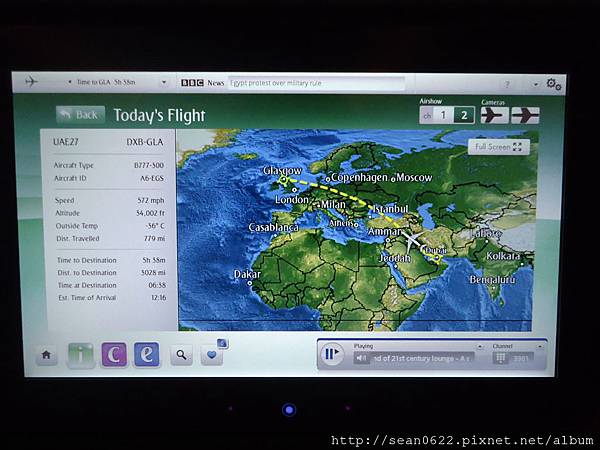600x450 pixels.
Task: Switch Airshow to channel 1
Action: pos(443,115)
